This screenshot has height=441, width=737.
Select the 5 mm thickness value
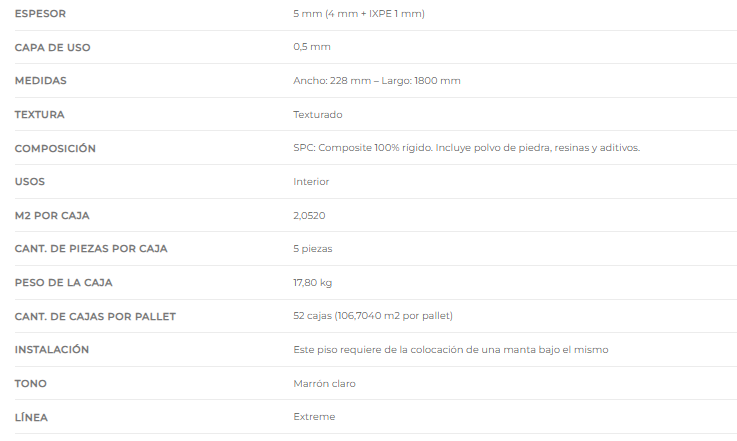(359, 14)
